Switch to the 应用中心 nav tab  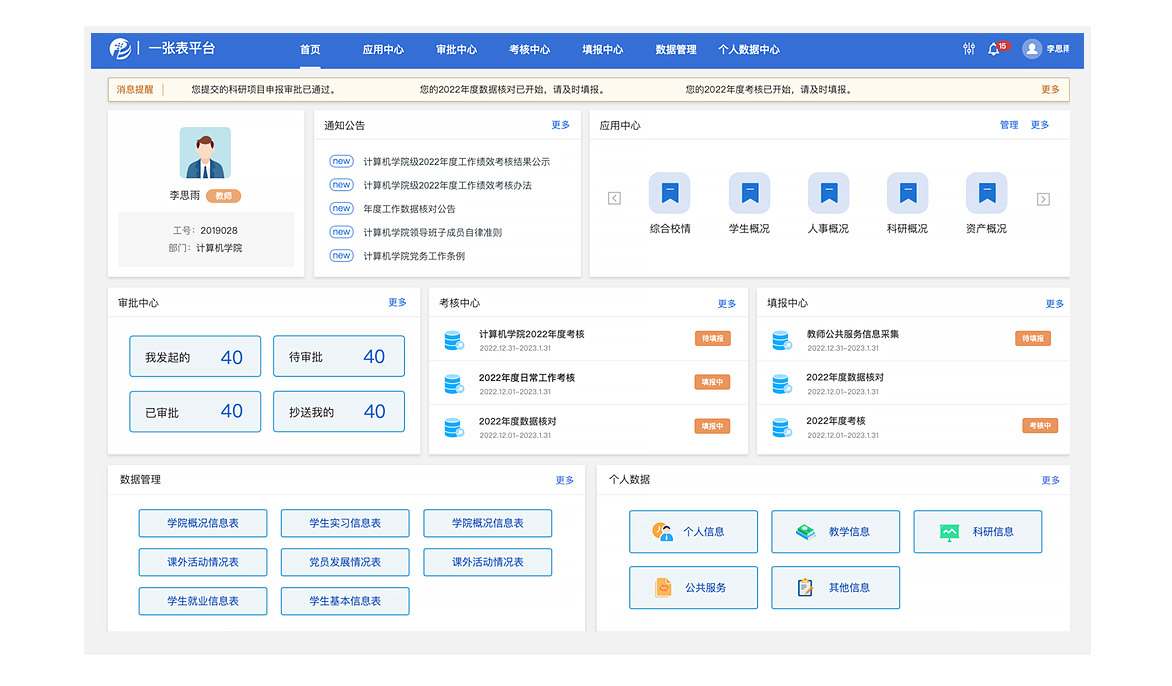click(x=383, y=49)
